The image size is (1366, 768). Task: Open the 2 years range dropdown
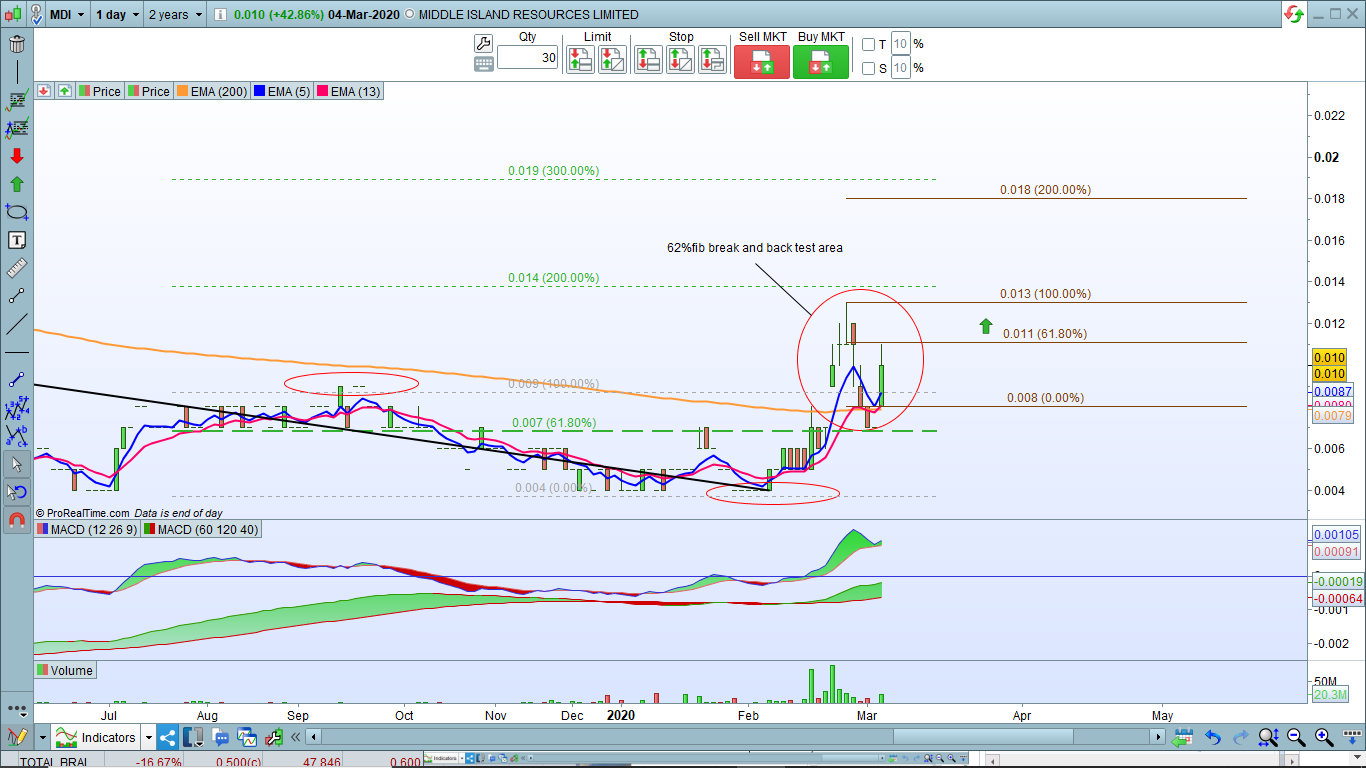[175, 14]
